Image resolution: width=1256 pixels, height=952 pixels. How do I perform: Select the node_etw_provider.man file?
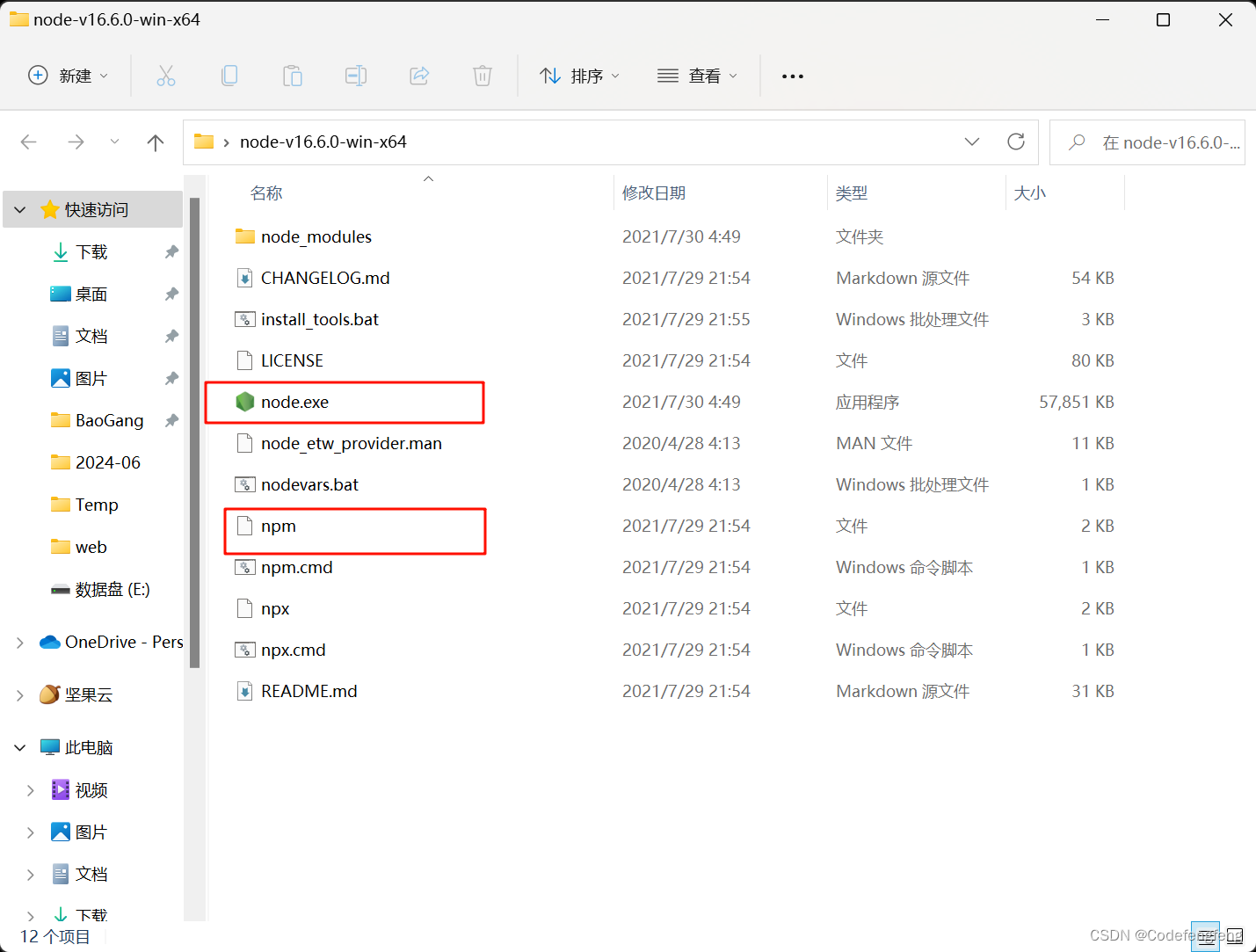coord(352,444)
